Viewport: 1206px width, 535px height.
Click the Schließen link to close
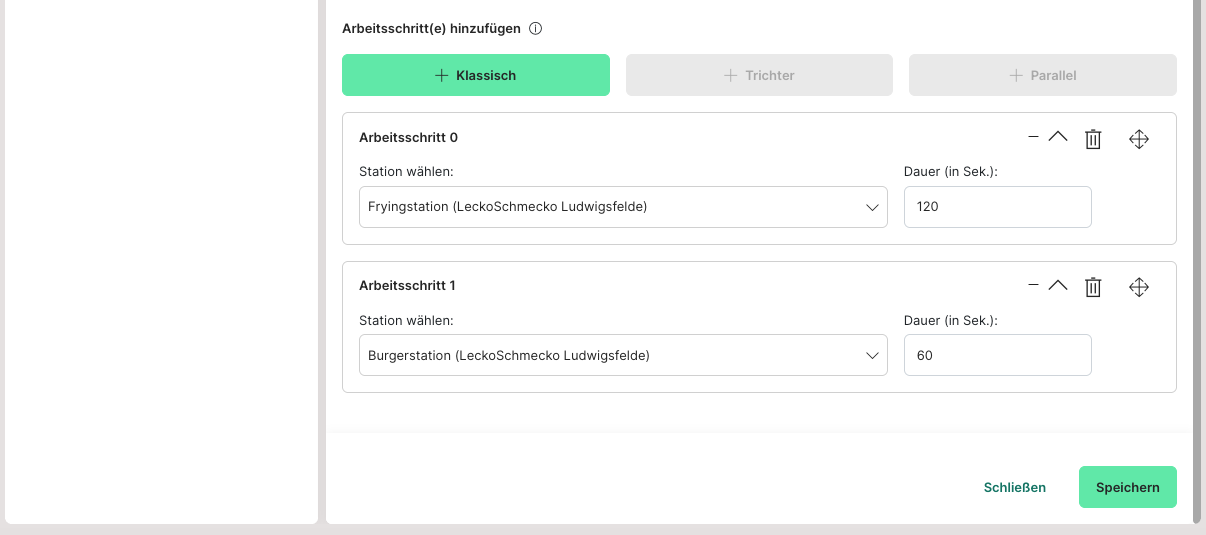pyautogui.click(x=1014, y=488)
